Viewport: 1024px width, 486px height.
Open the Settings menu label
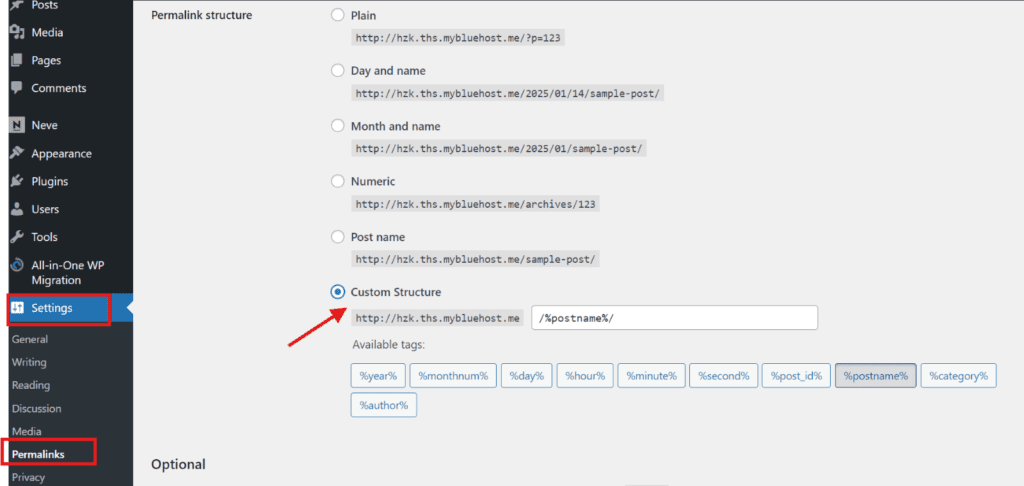(52, 308)
